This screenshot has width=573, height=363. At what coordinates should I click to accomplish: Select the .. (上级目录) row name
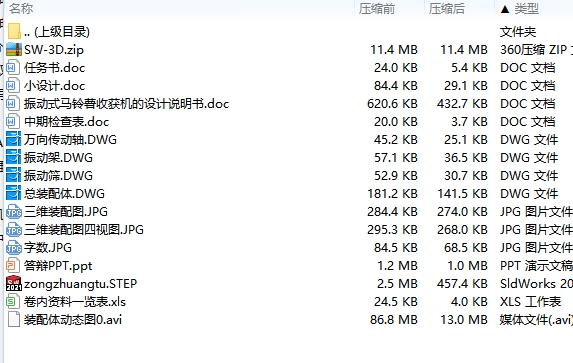click(x=57, y=32)
